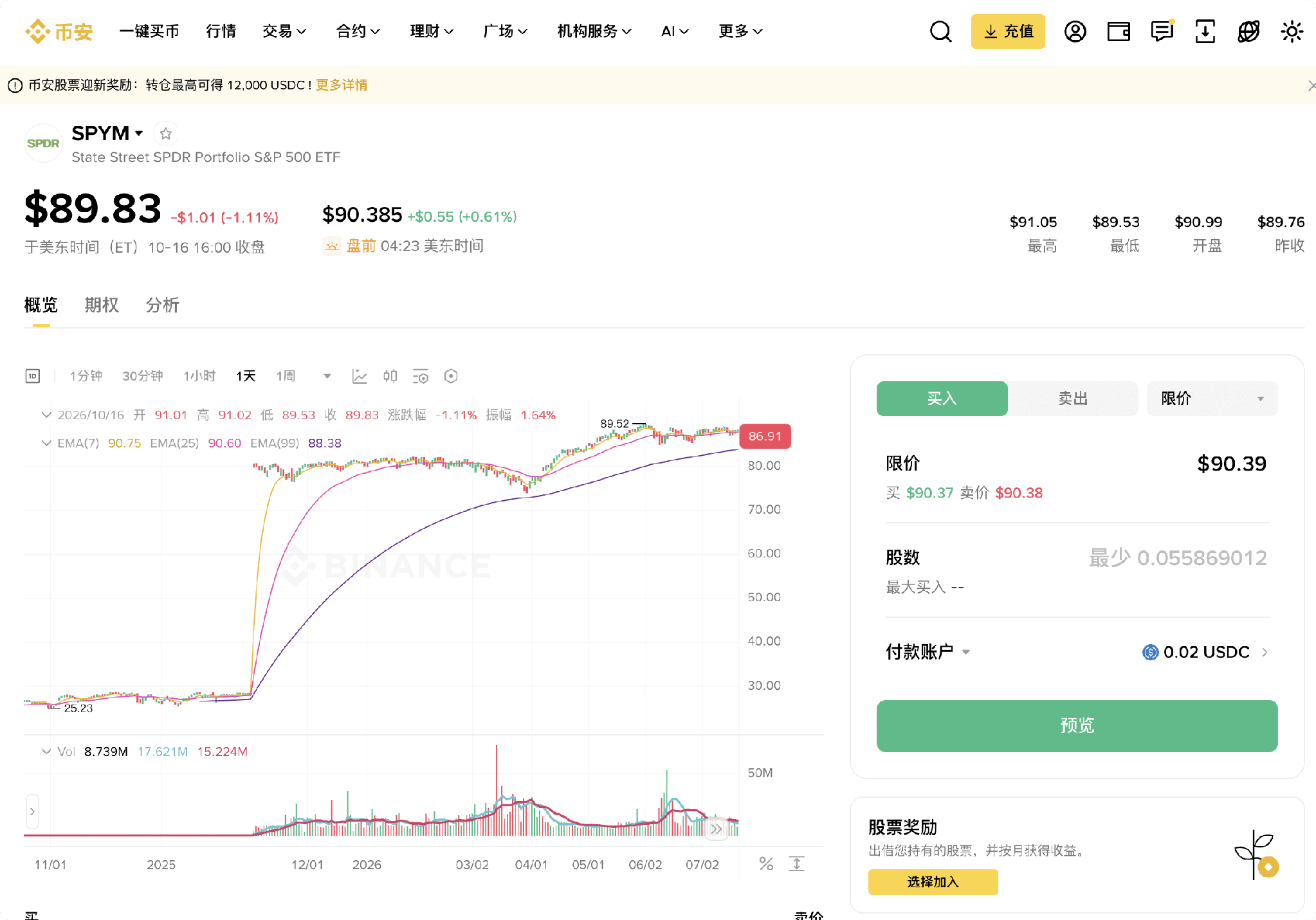Open the 合约 menu

(x=358, y=31)
